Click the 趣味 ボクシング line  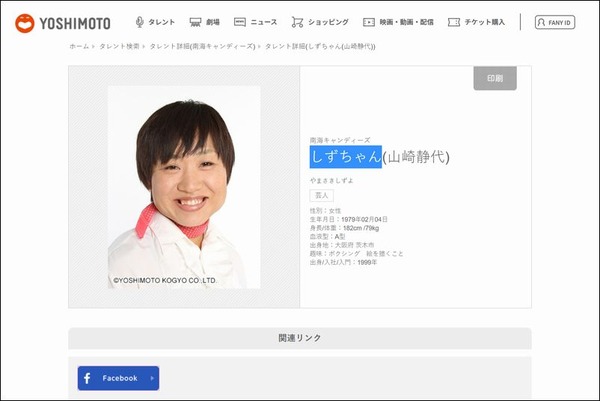[357, 253]
